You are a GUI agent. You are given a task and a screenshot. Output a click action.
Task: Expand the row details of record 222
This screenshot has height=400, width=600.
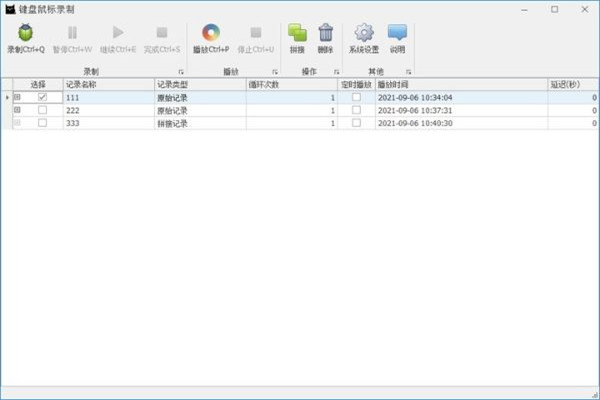tap(17, 110)
